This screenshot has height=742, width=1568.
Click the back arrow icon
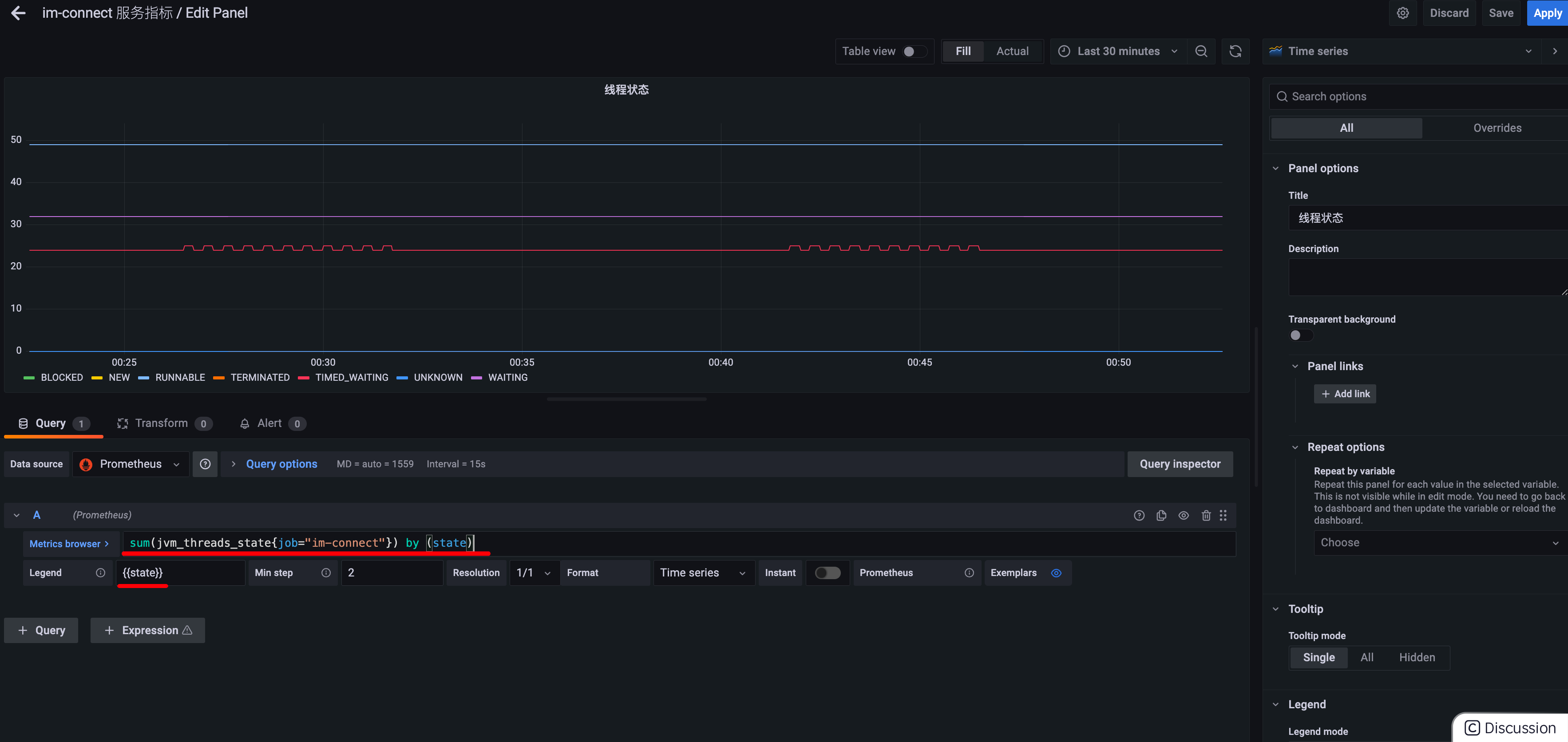coord(18,13)
